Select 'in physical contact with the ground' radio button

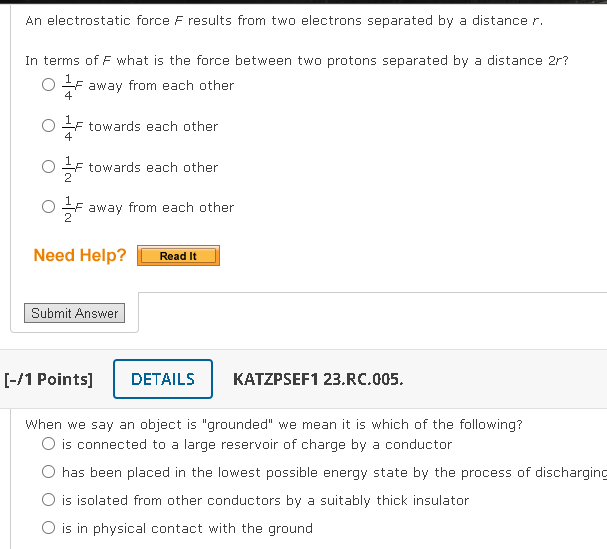48,528
